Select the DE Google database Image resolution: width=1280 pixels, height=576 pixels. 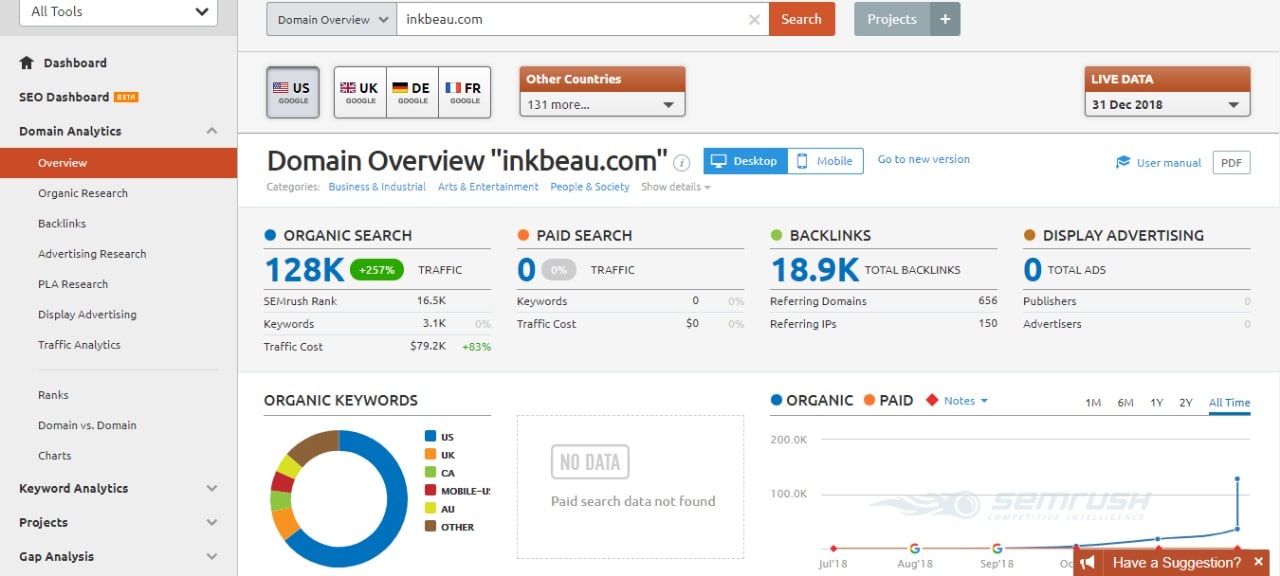pyautogui.click(x=412, y=92)
